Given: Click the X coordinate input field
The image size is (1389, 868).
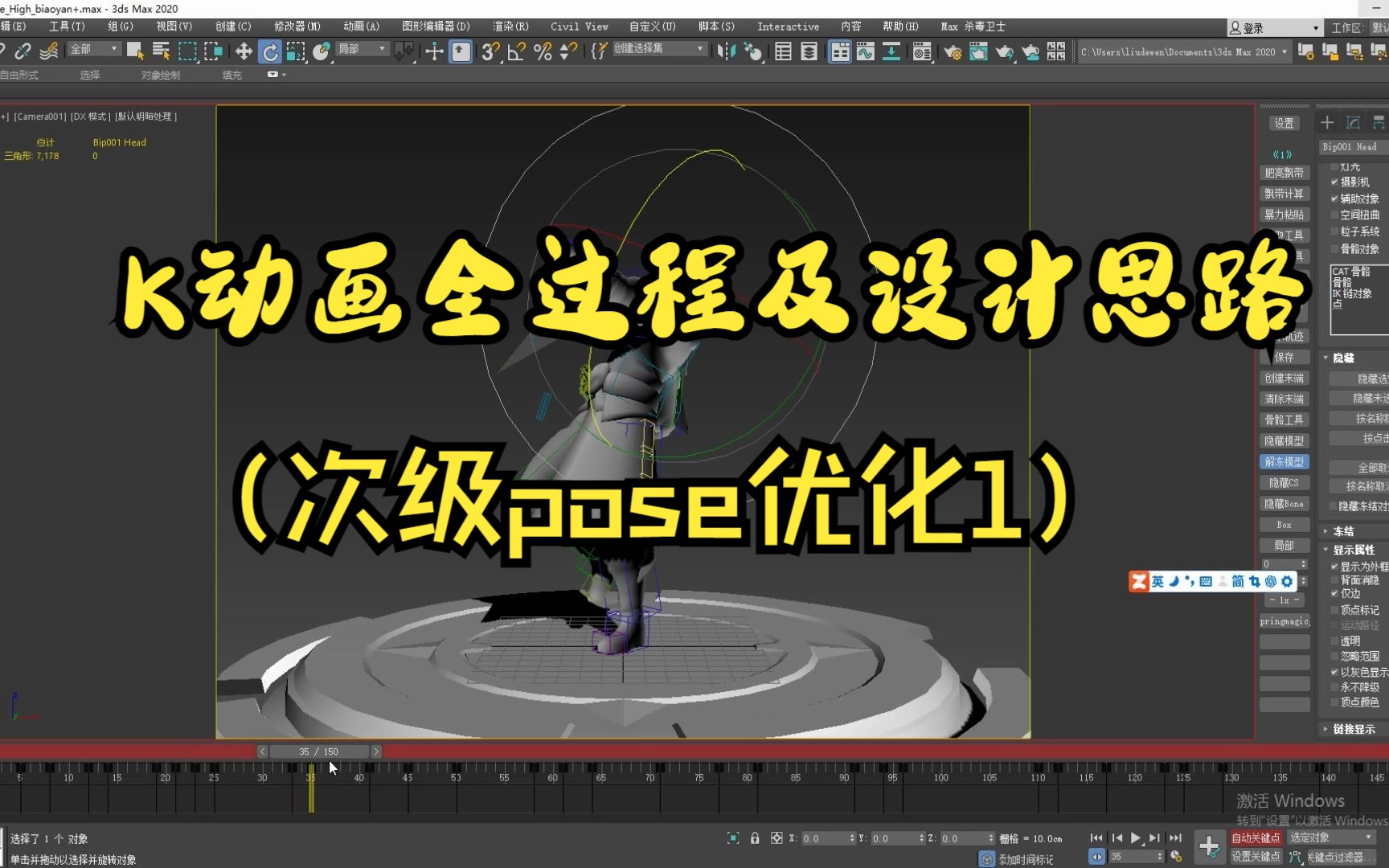Looking at the screenshot, I should coord(828,839).
